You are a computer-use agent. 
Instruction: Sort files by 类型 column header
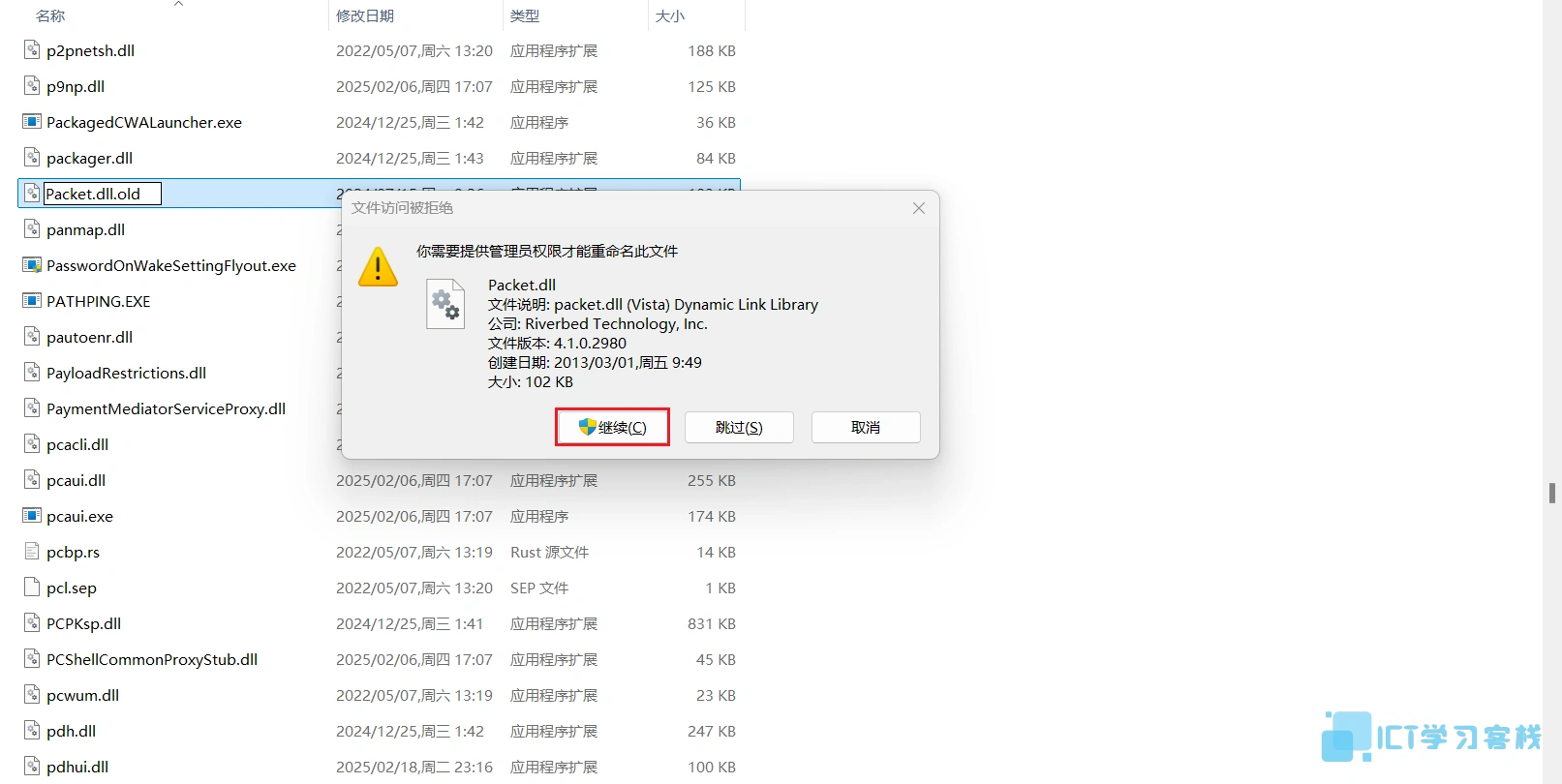525,15
